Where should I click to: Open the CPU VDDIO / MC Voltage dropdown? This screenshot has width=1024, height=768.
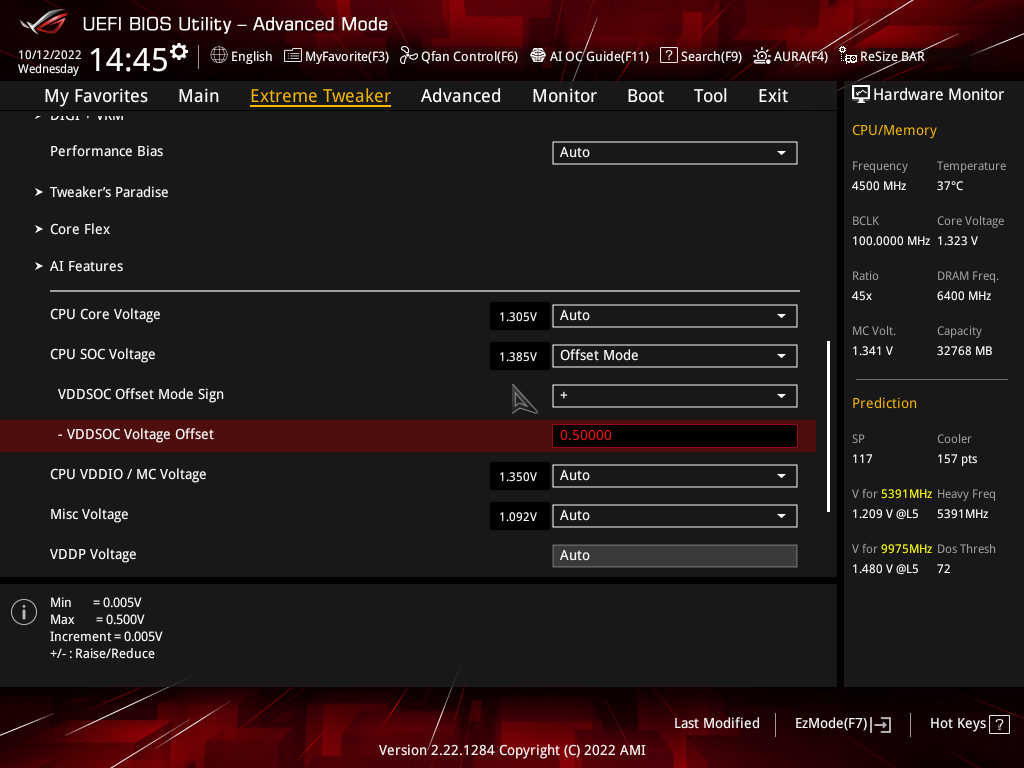675,476
